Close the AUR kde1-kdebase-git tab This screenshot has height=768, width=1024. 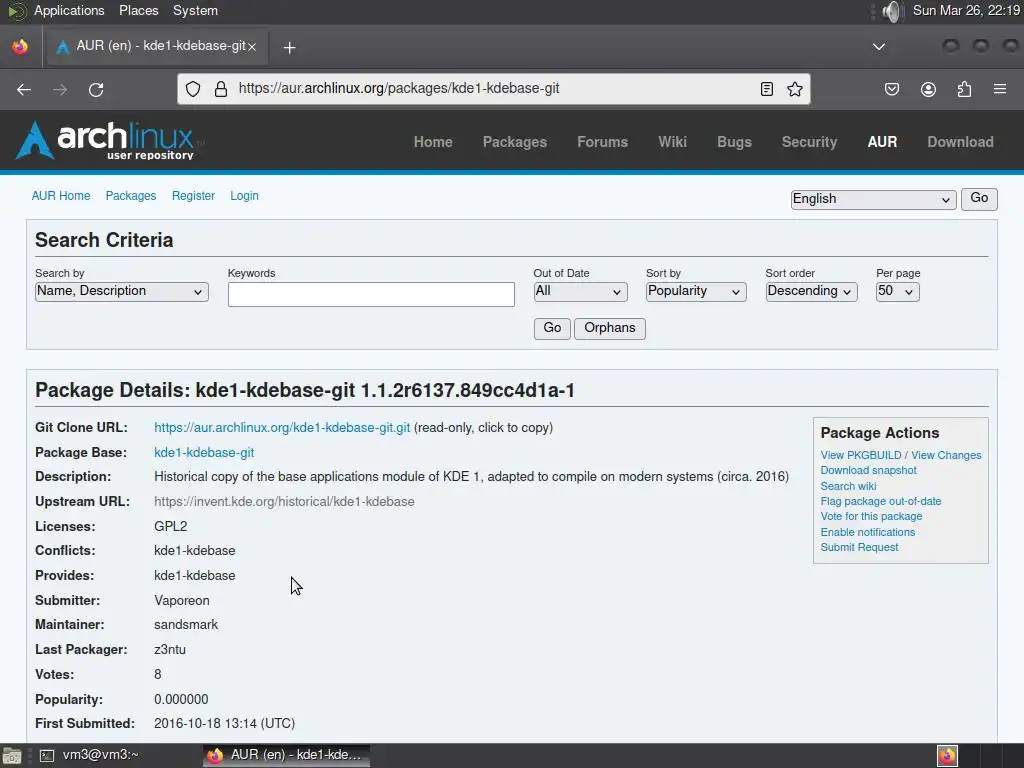pyautogui.click(x=252, y=46)
